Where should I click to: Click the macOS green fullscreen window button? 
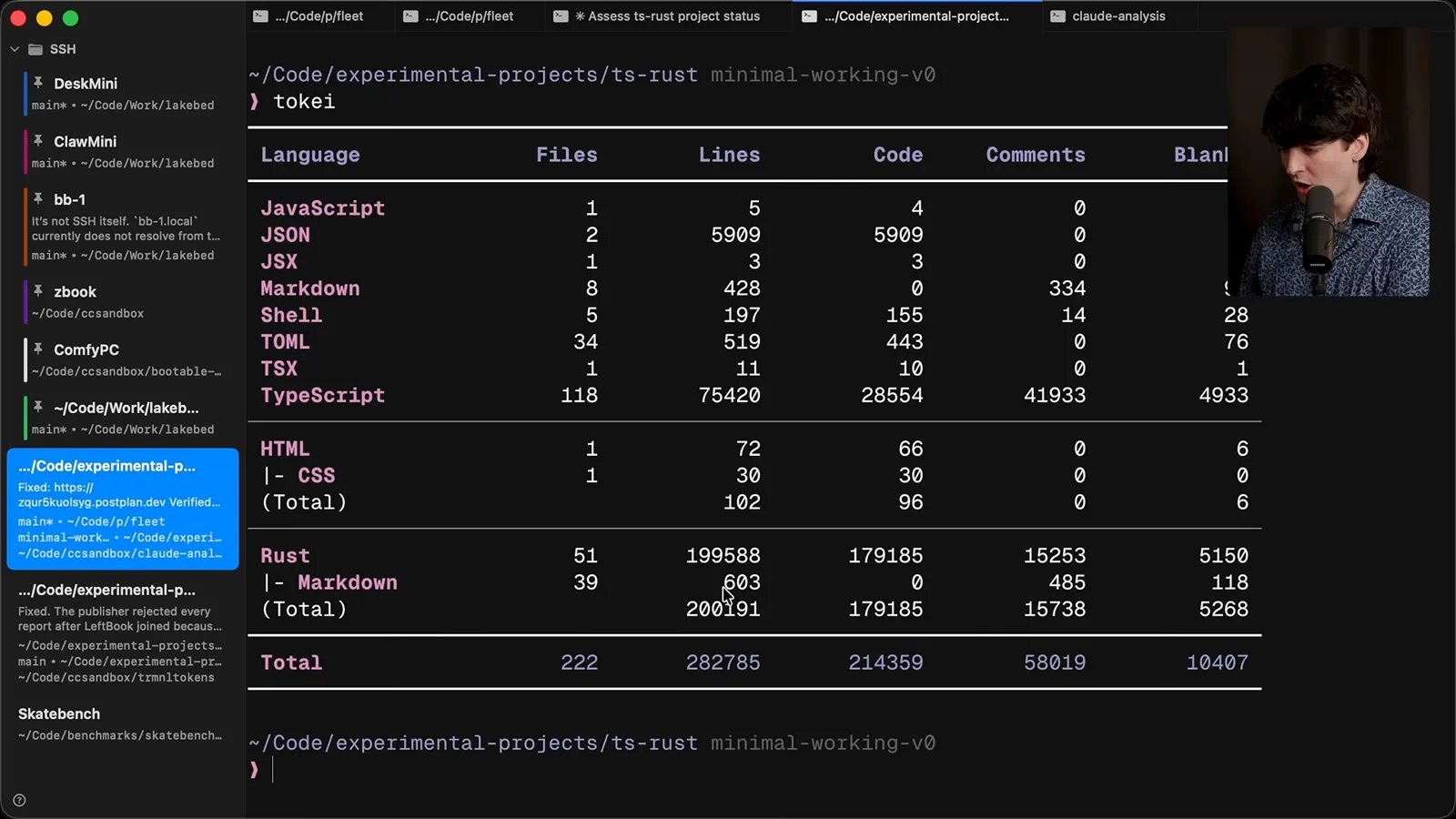pos(71,18)
